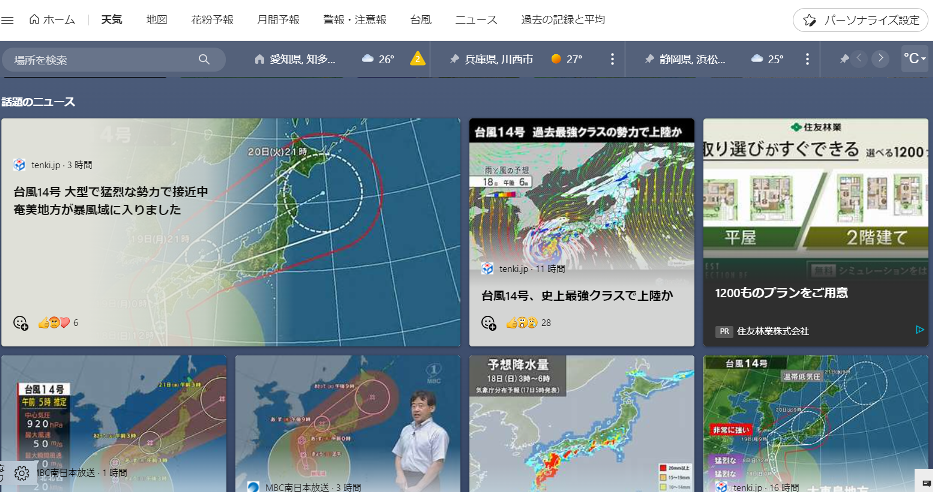Click the 住友林業株式会社 advertiser name
The width and height of the screenshot is (933, 492).
coord(772,331)
